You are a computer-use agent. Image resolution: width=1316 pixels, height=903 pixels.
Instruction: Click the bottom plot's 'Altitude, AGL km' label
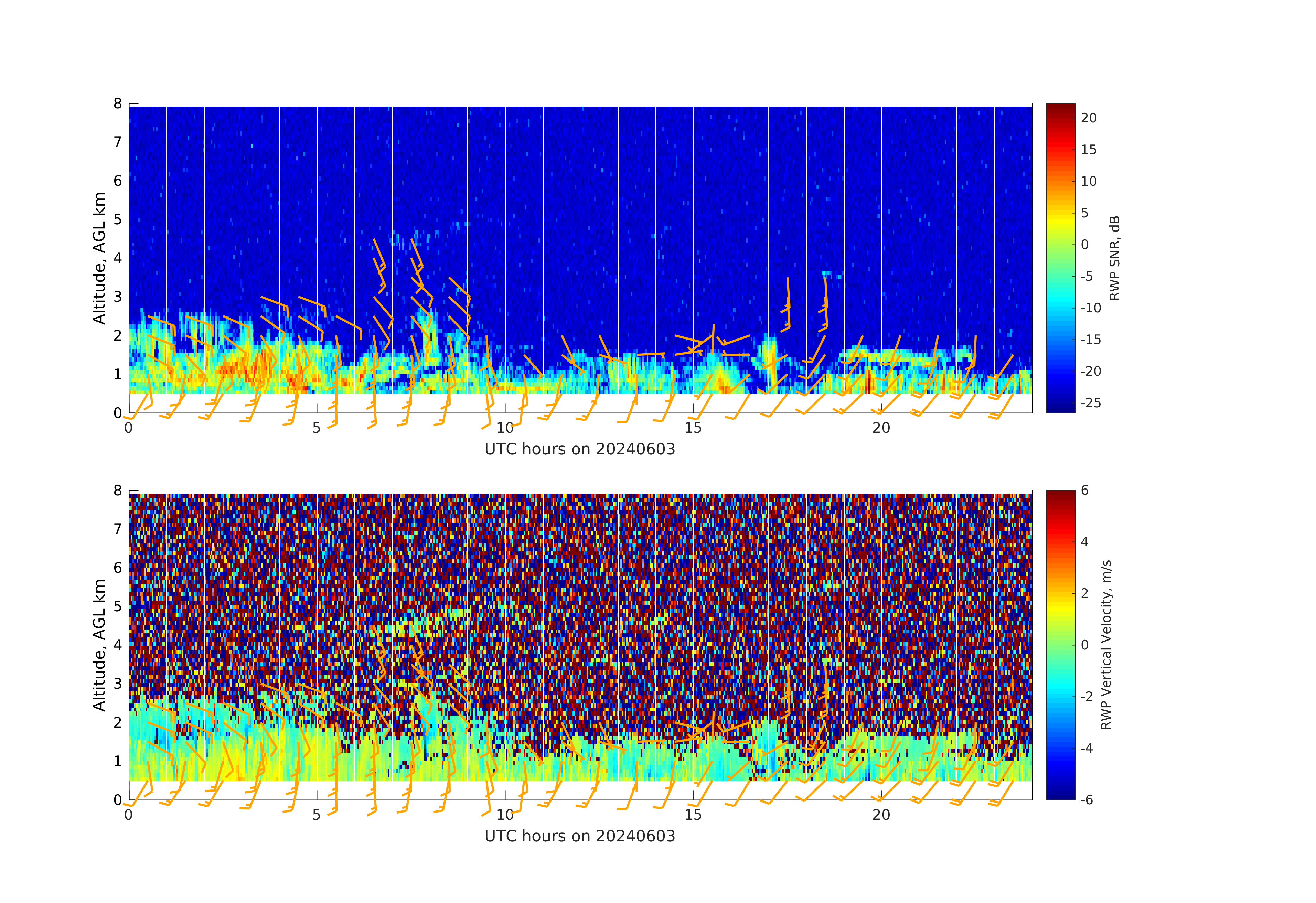(x=99, y=645)
